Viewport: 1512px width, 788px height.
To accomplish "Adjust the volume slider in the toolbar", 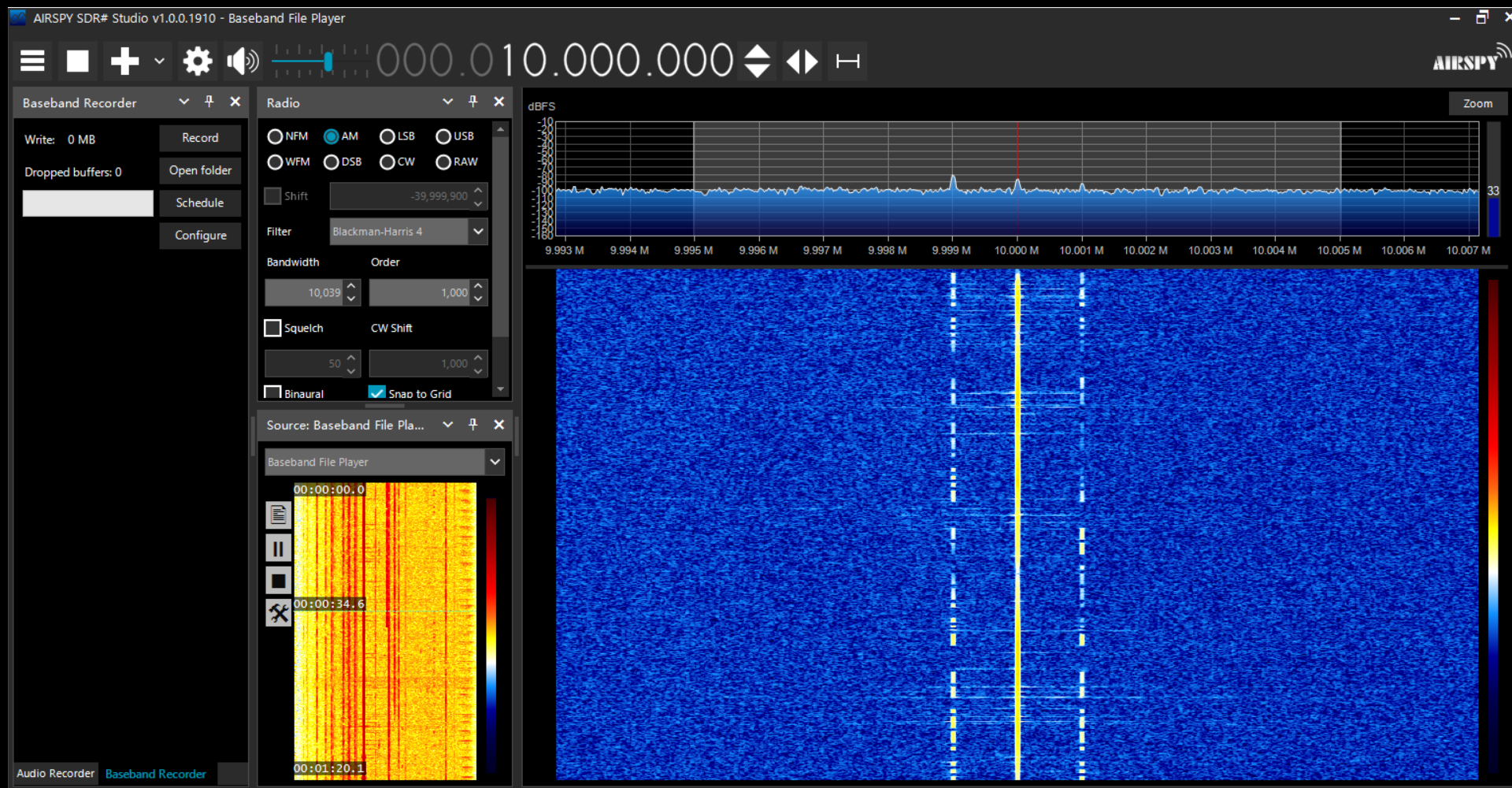I will (x=328, y=61).
